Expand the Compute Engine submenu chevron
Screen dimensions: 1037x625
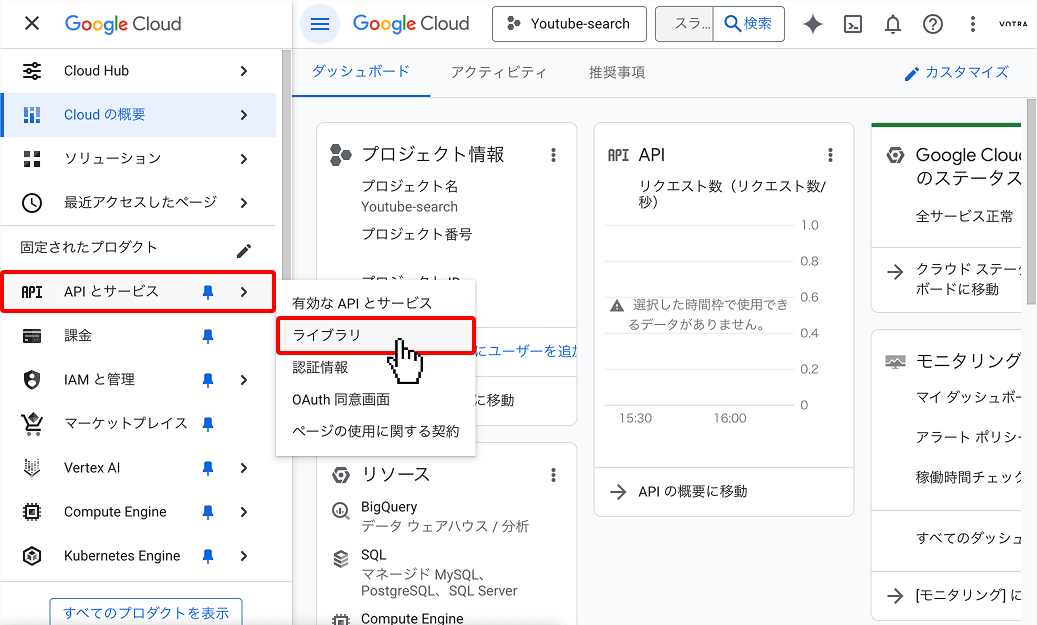coord(244,512)
